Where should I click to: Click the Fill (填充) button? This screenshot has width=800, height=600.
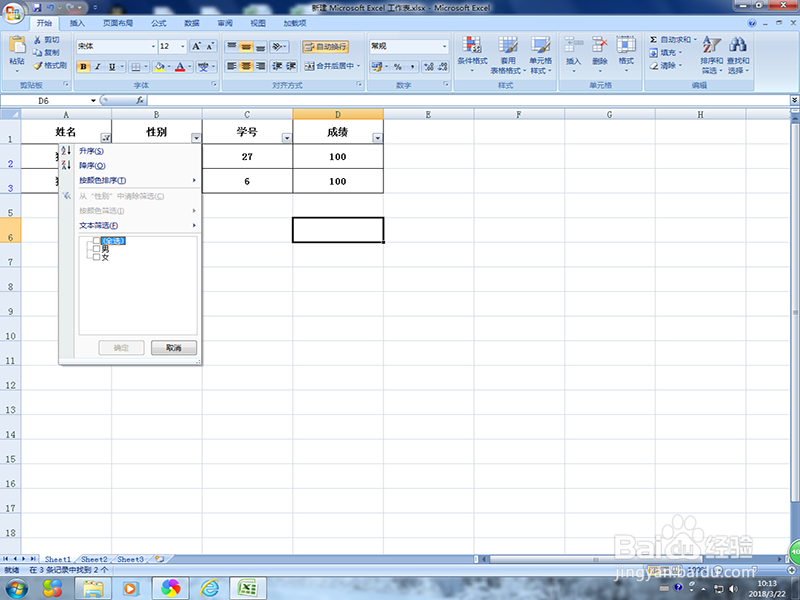pos(665,53)
